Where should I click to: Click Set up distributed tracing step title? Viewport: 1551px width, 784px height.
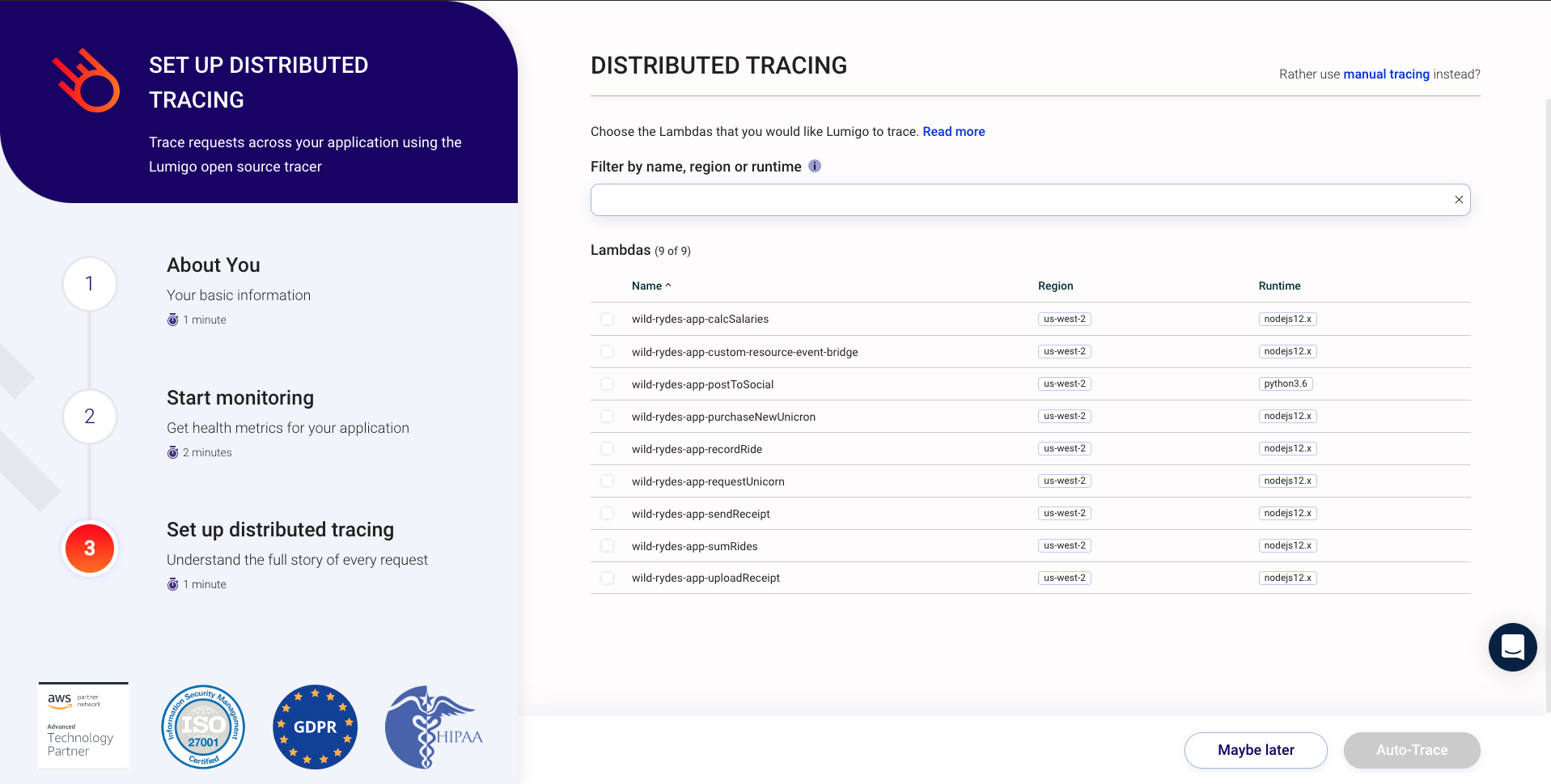point(280,530)
